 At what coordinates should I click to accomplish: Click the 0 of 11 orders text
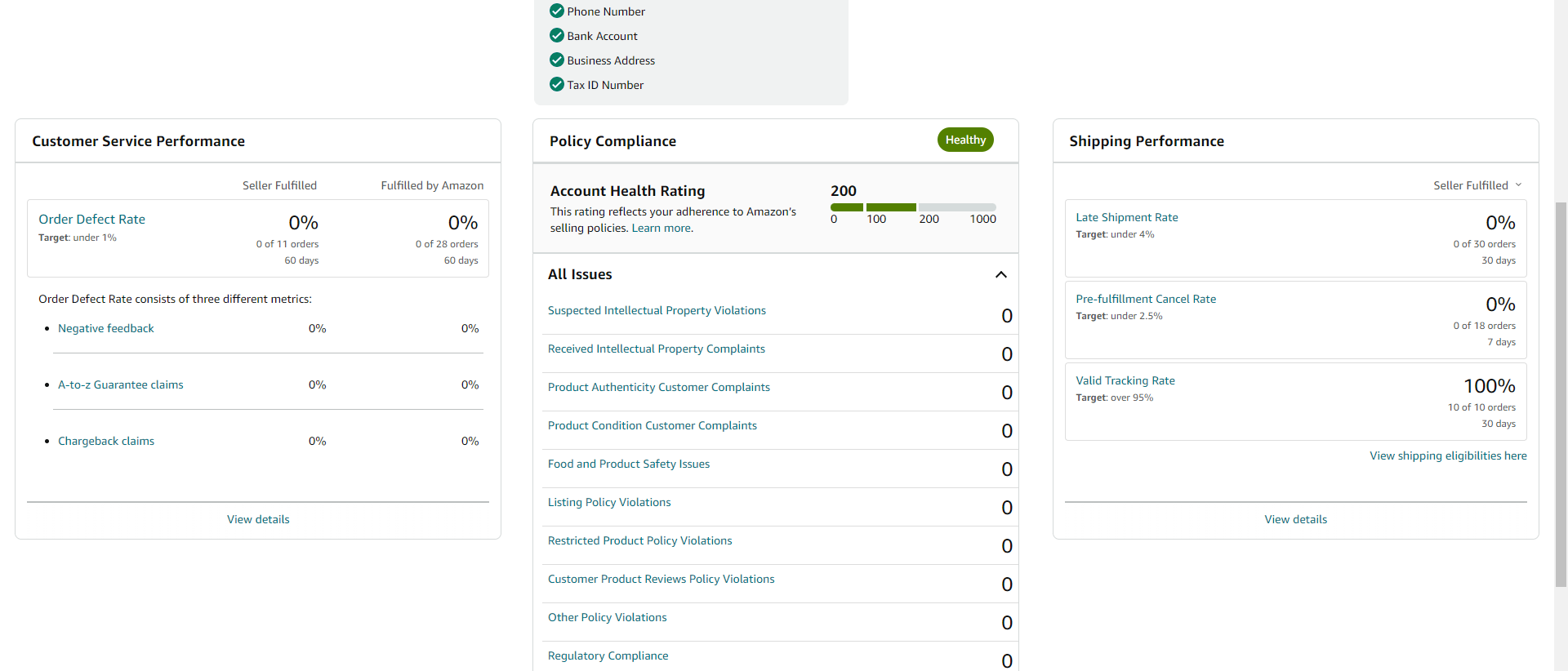287,244
